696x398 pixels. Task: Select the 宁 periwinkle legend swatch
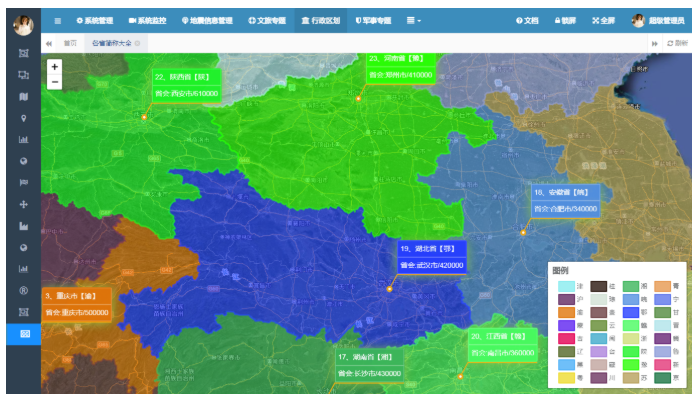pos(663,299)
